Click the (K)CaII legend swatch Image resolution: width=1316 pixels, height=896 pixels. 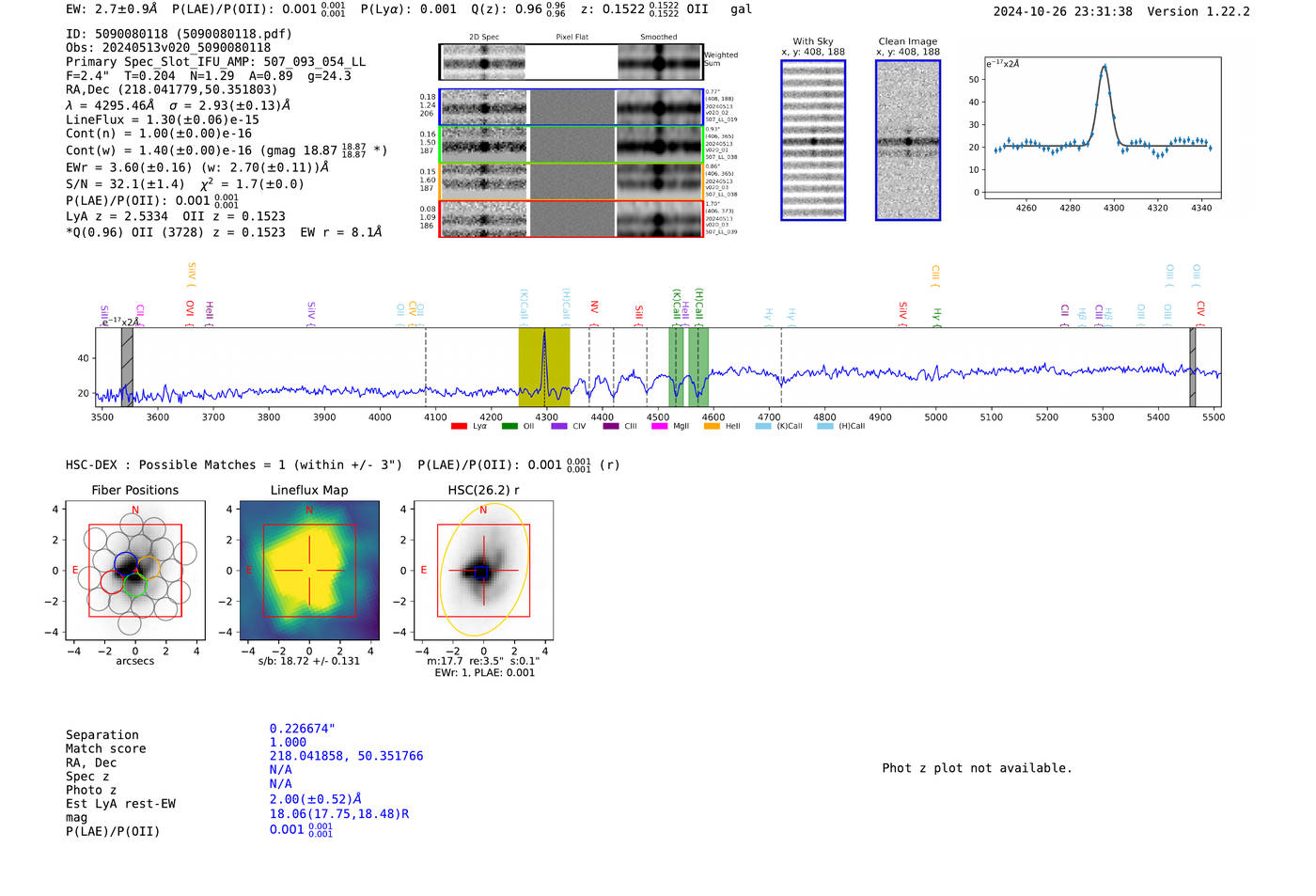click(763, 427)
